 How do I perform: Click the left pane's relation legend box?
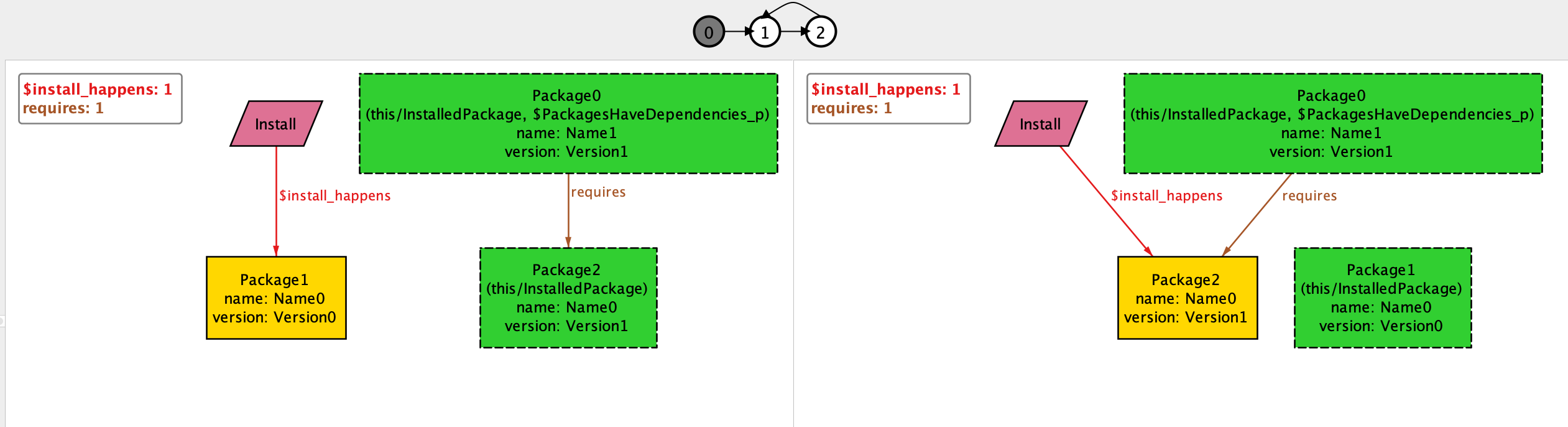point(100,99)
